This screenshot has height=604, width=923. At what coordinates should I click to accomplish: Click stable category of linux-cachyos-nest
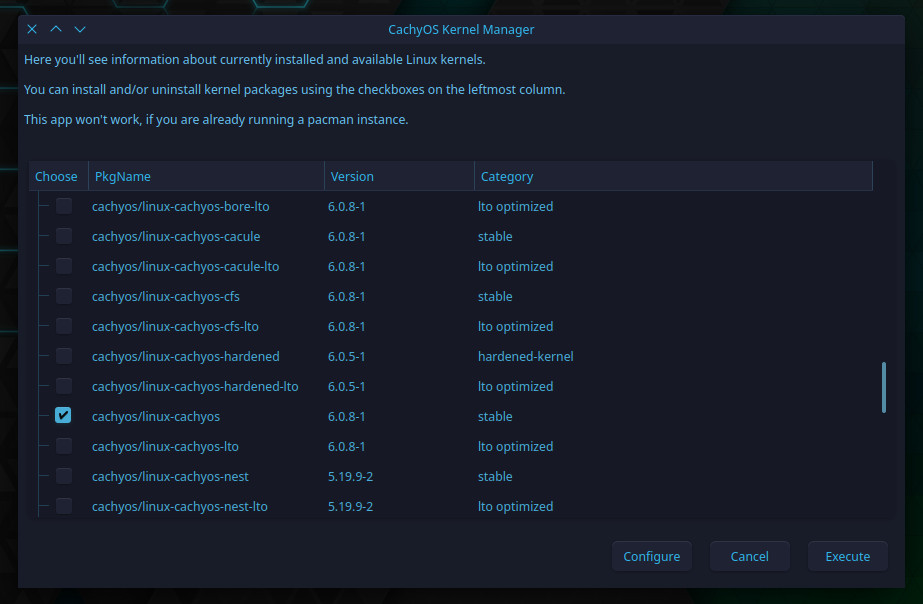click(x=495, y=477)
